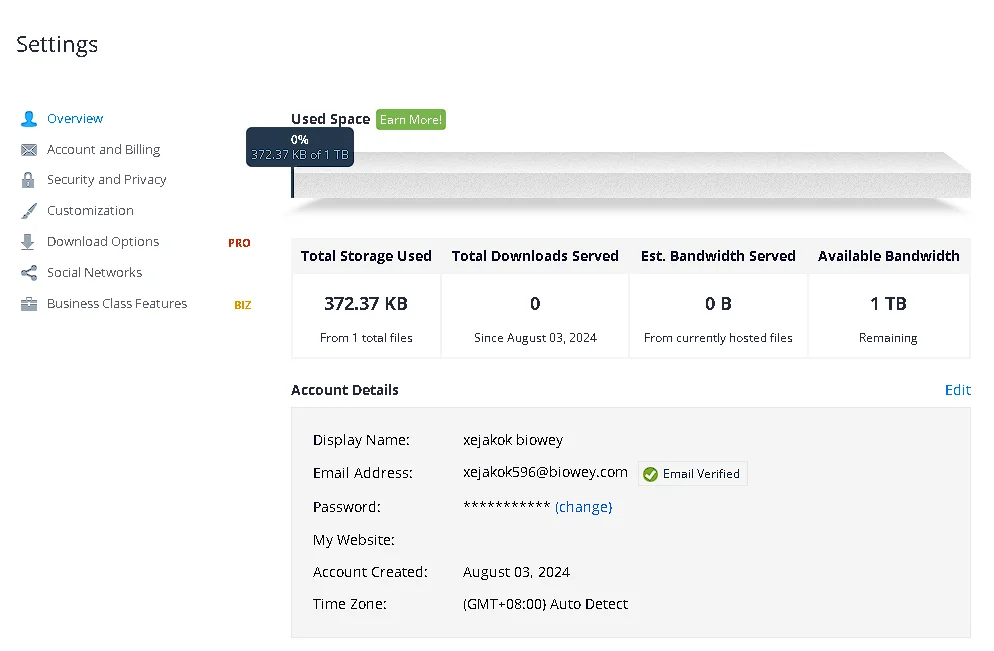Go to Security and Privacy settings
This screenshot has height=651, width=994.
pyautogui.click(x=106, y=180)
